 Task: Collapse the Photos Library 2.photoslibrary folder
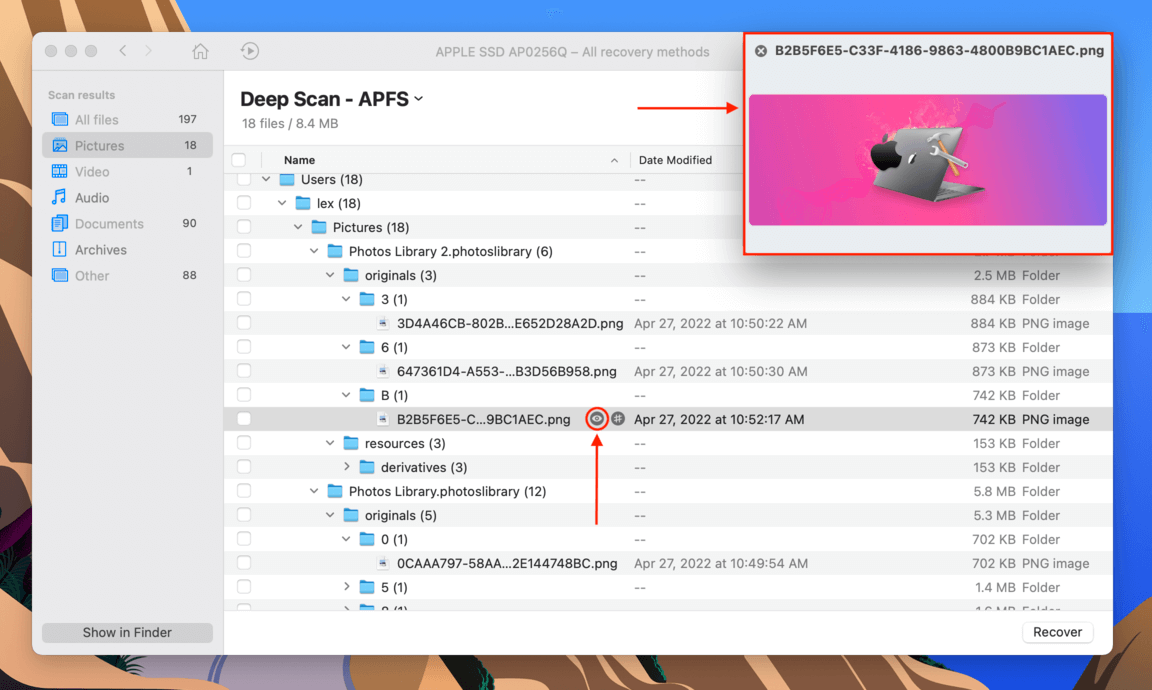pyautogui.click(x=314, y=251)
